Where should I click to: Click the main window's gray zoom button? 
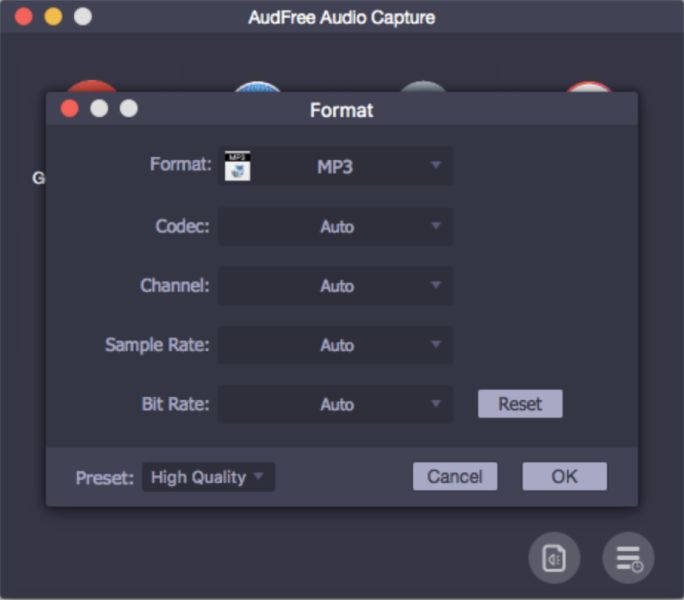coord(83,17)
